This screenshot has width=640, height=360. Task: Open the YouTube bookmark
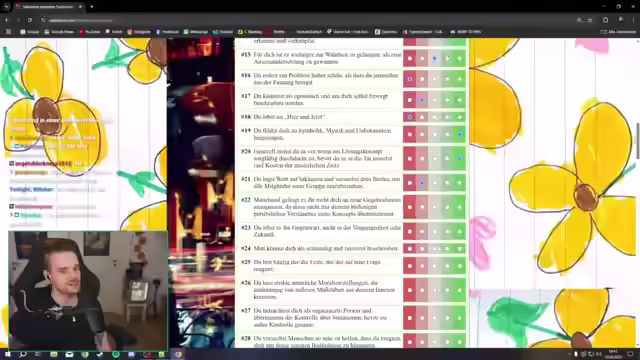90,31
